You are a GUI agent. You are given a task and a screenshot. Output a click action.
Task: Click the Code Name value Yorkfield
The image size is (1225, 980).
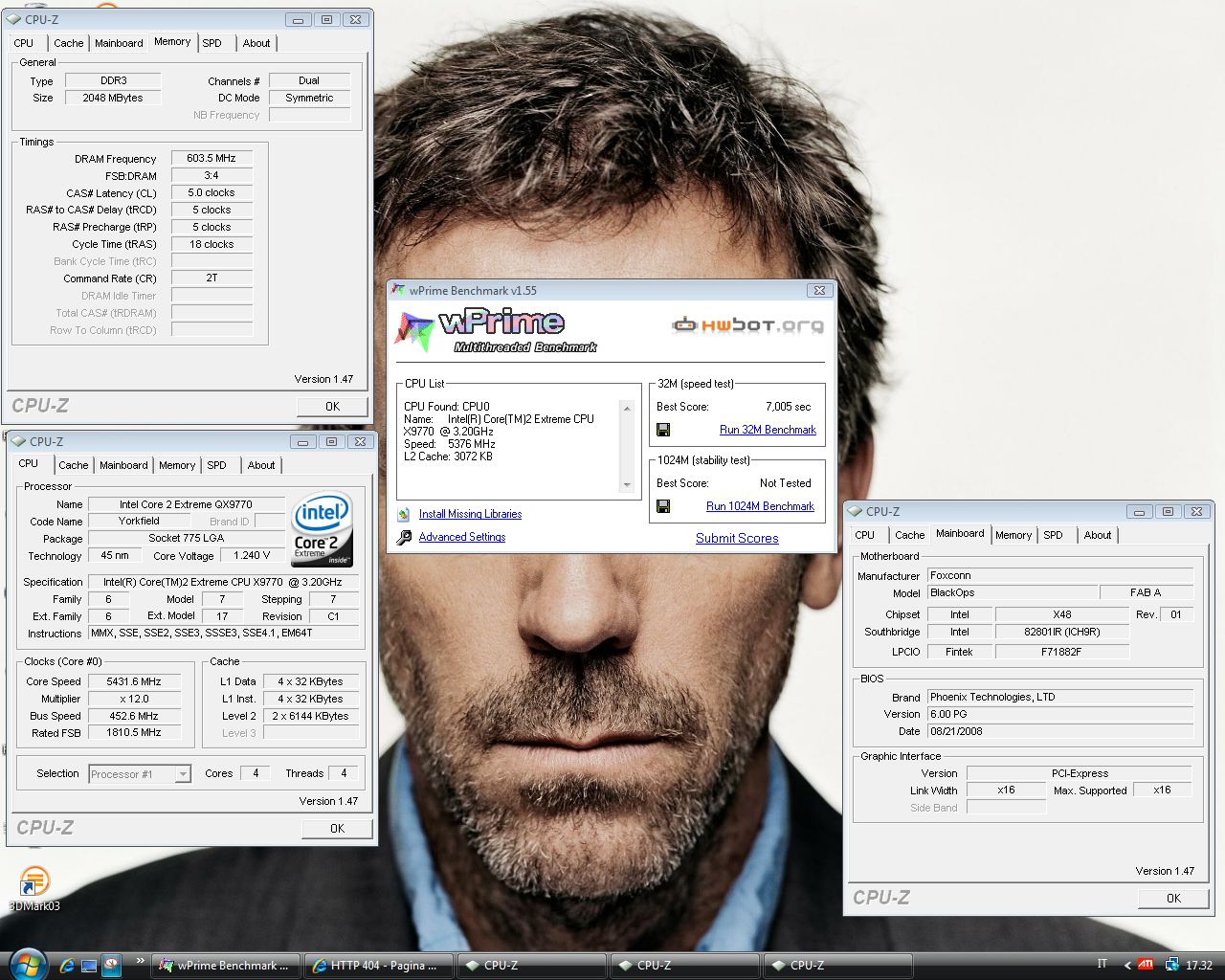pos(139,521)
